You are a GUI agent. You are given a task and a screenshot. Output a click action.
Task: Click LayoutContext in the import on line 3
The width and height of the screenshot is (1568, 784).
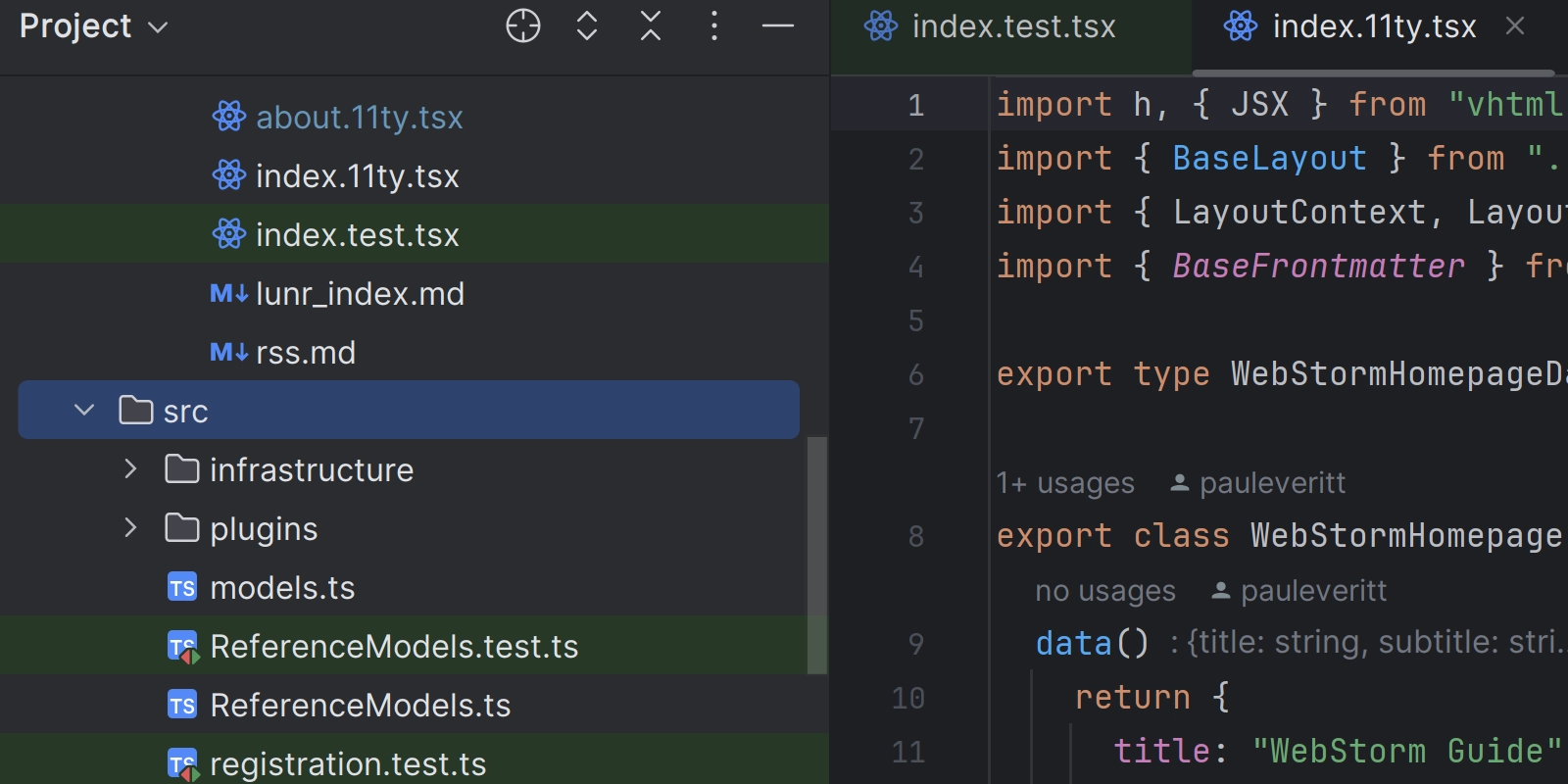(1298, 213)
